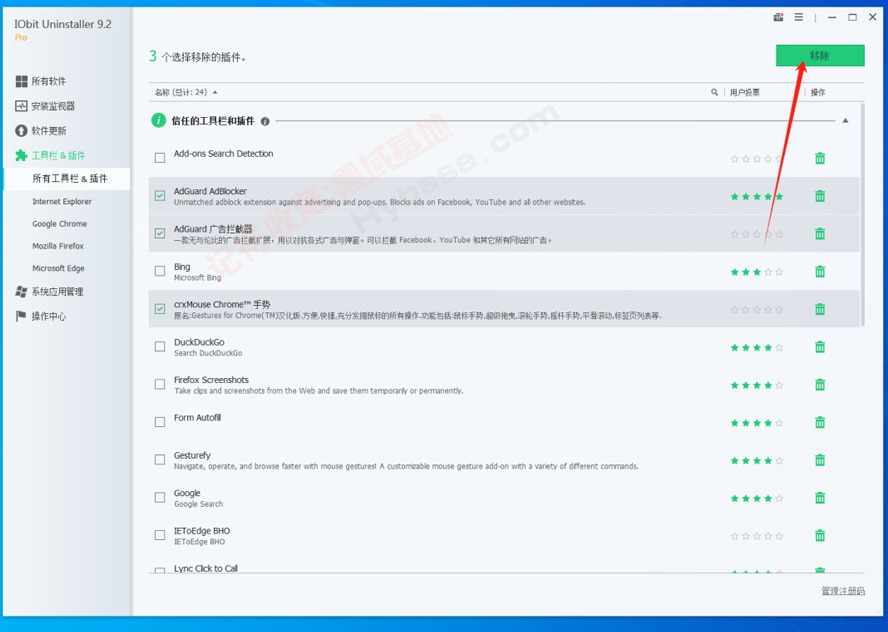Click trash icon for IEToEdge BHO
Image resolution: width=888 pixels, height=632 pixels.
click(x=820, y=536)
